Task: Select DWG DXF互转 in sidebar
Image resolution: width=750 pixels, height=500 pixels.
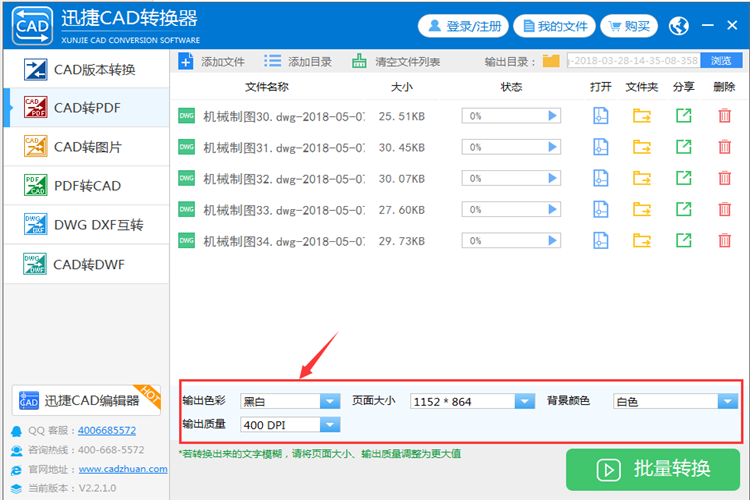Action: [87, 225]
